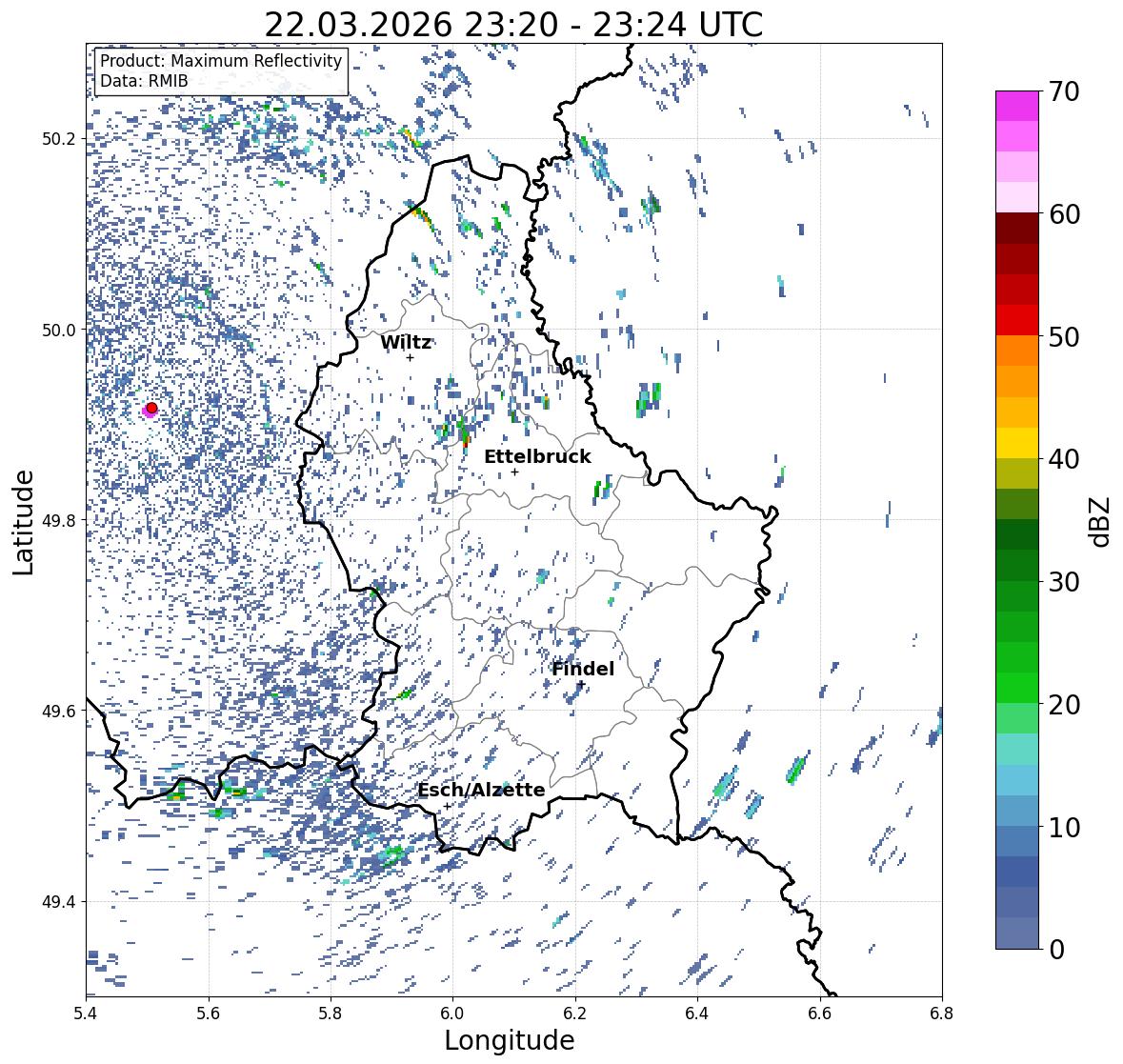This screenshot has height=1064, width=1123.
Task: Click the 49.6 latitude tick label
Action: point(59,711)
